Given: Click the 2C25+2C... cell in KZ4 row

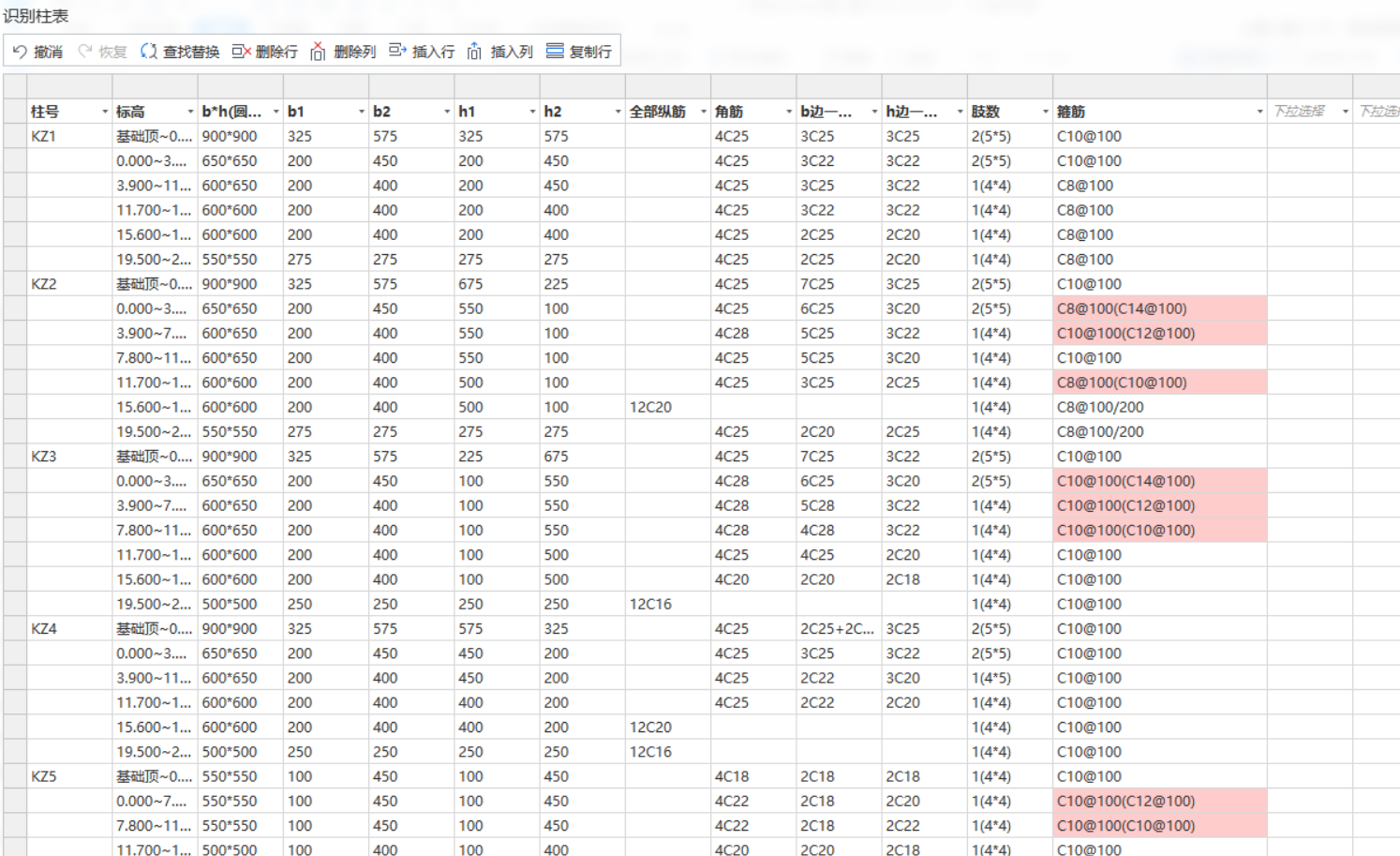Looking at the screenshot, I should [839, 629].
